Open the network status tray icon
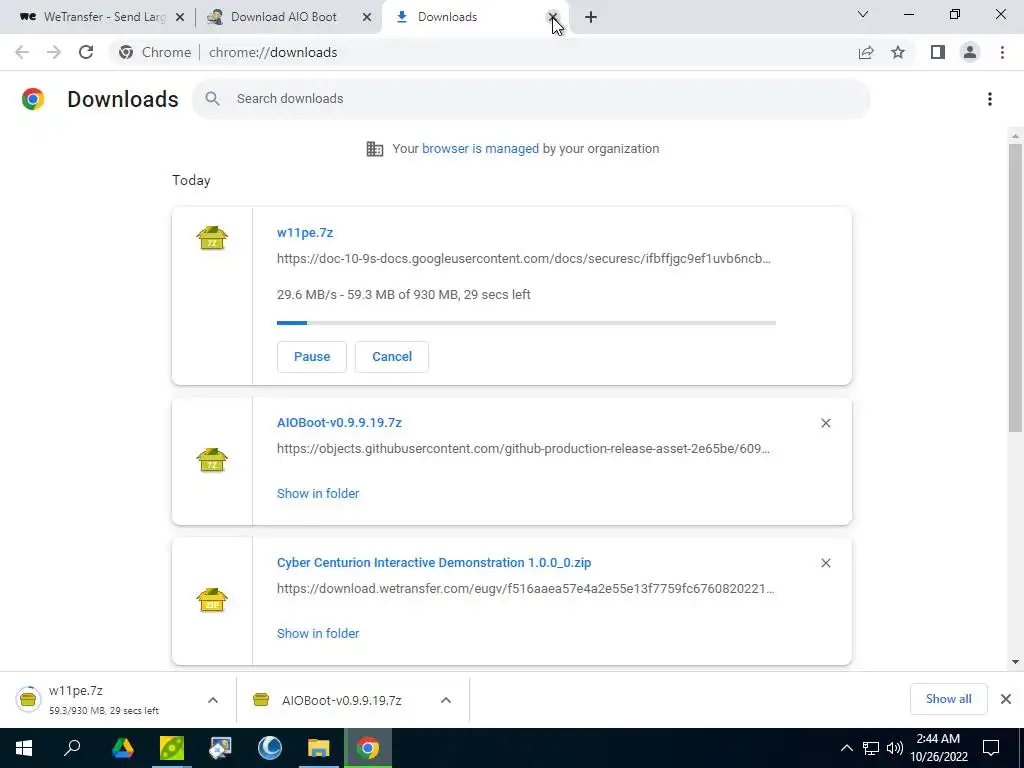The height and width of the screenshot is (768, 1024). [x=871, y=748]
